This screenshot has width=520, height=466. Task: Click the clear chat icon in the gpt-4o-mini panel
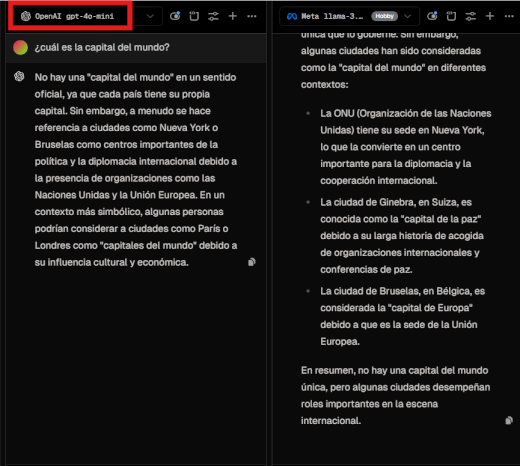(194, 16)
